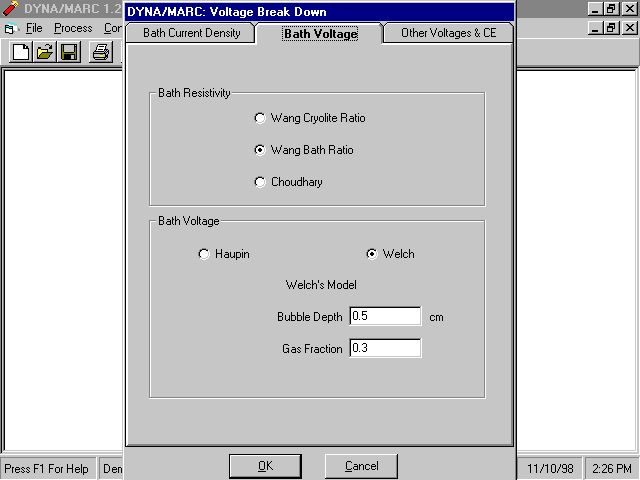Switch to Bath Current Density tab
The image size is (640, 480).
191,33
